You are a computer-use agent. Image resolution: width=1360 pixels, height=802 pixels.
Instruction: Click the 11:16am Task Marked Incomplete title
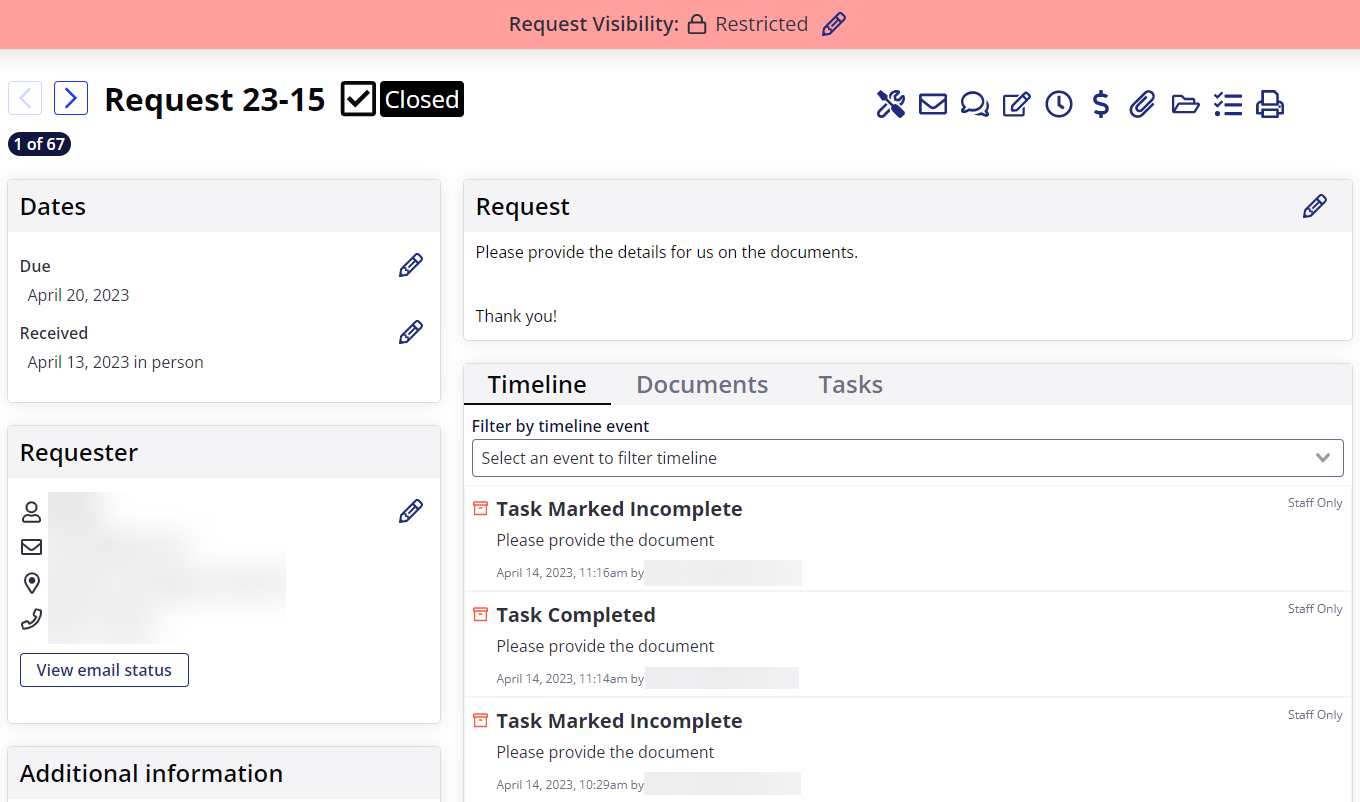[619, 509]
